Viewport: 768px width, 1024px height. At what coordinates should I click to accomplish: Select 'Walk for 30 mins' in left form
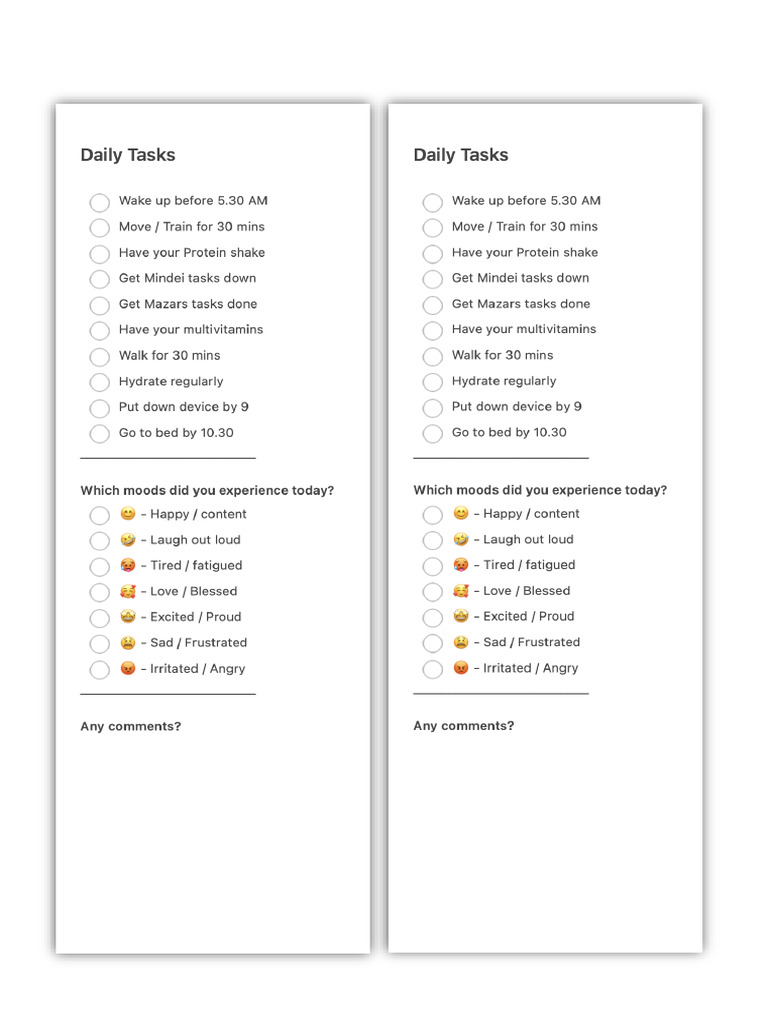tap(100, 357)
